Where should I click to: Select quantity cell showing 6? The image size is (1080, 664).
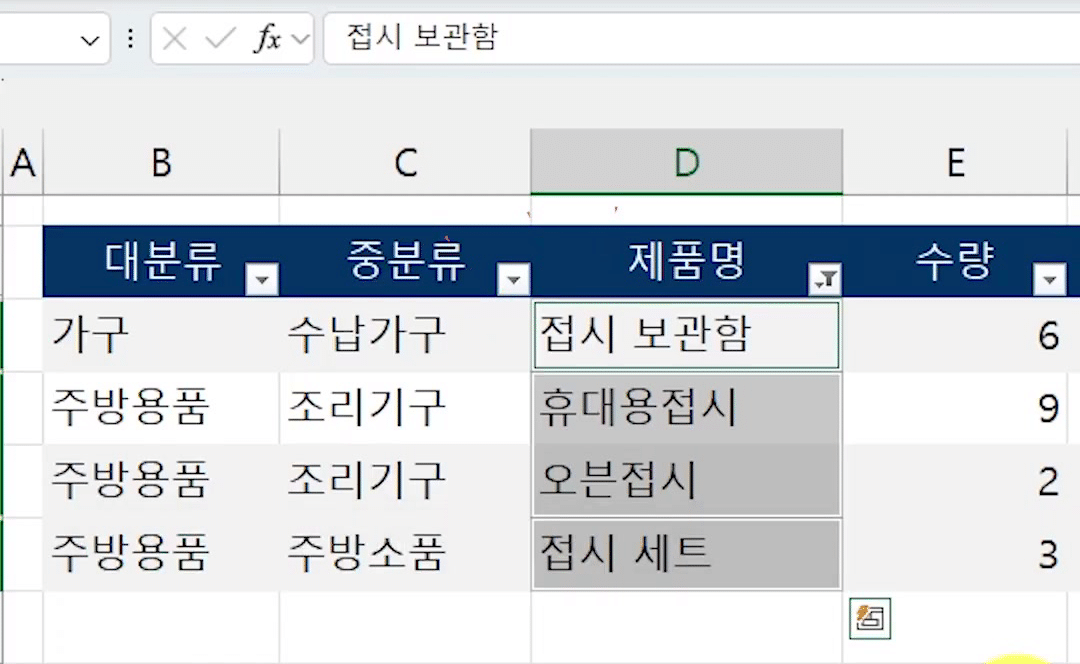[956, 335]
